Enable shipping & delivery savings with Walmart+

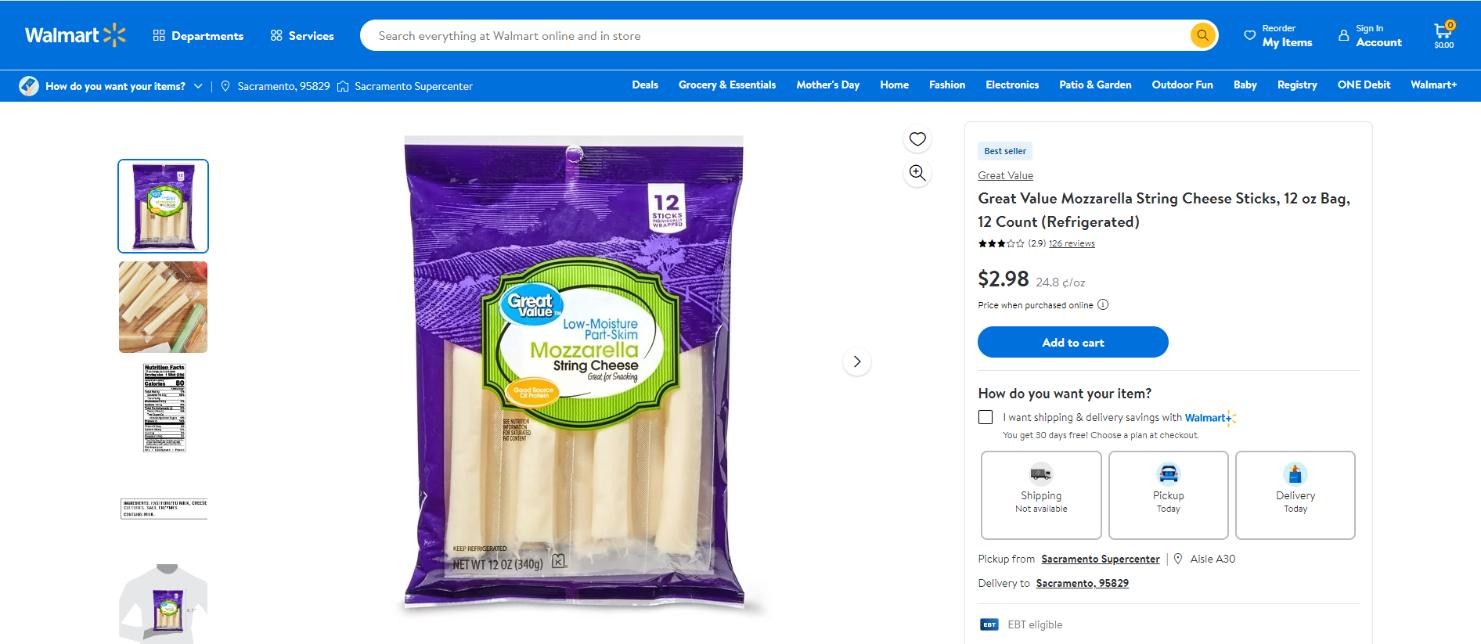[x=986, y=416]
